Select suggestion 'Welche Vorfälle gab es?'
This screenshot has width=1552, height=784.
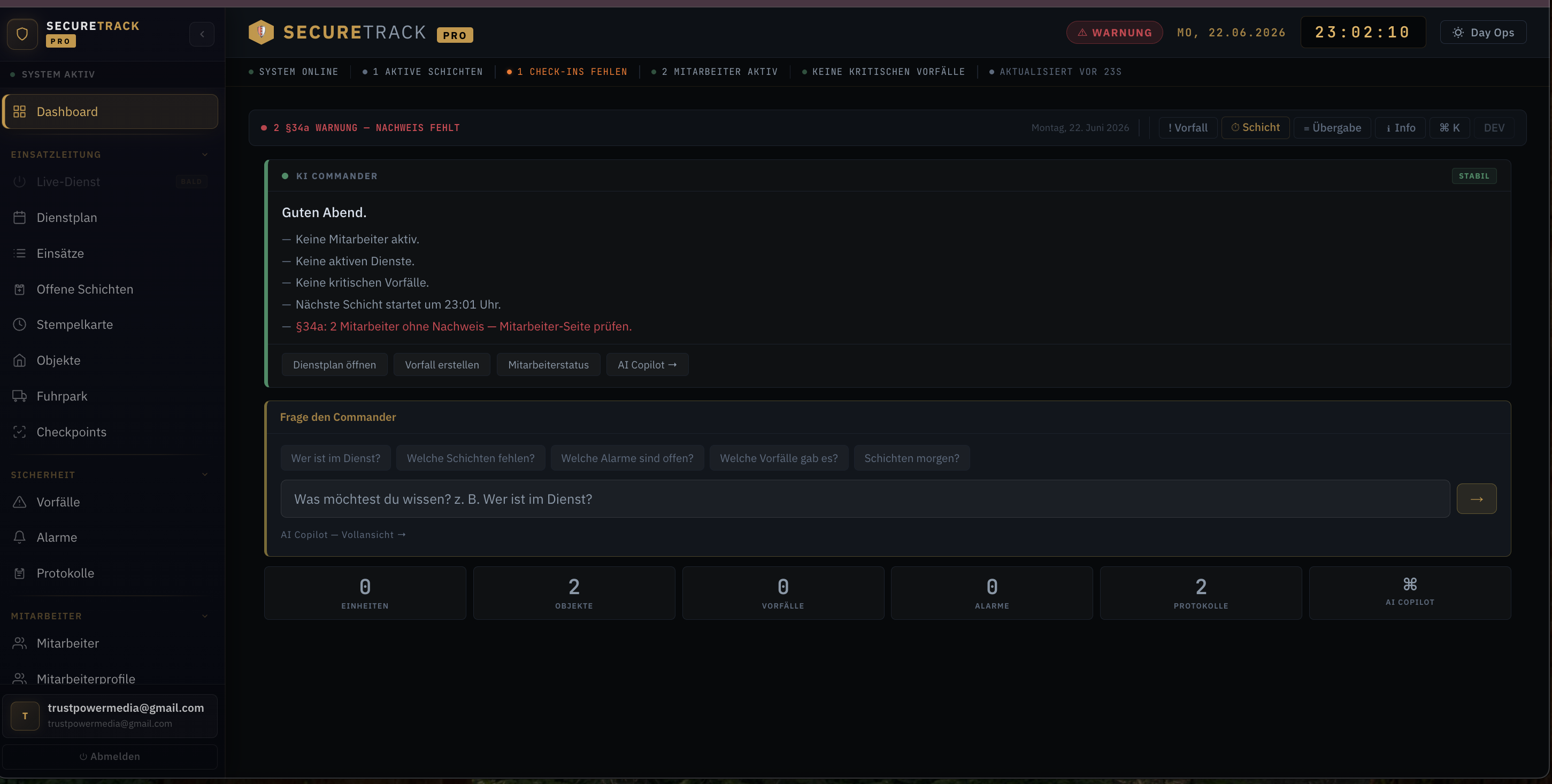(779, 458)
